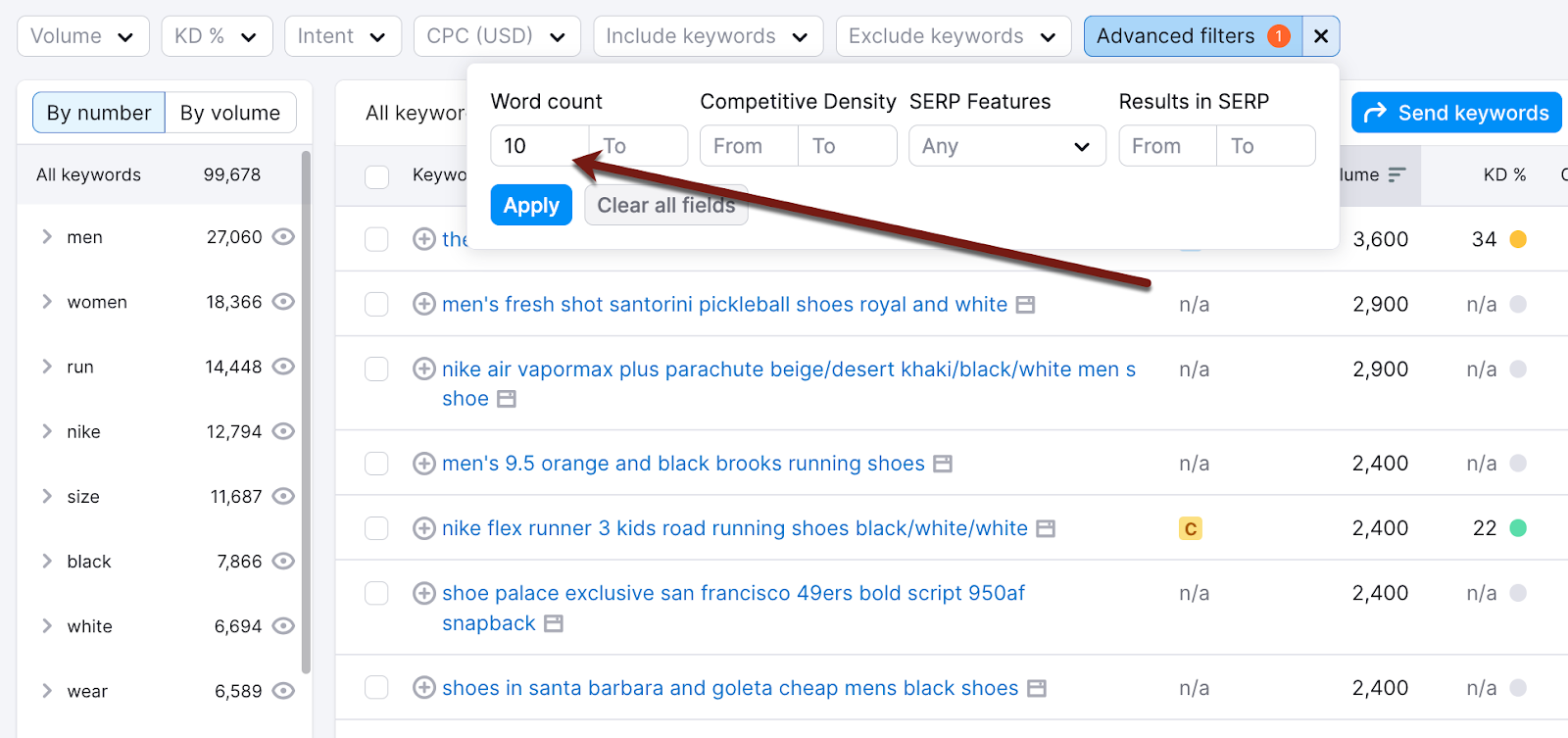
Task: Click Clear all fields button
Action: click(x=666, y=205)
